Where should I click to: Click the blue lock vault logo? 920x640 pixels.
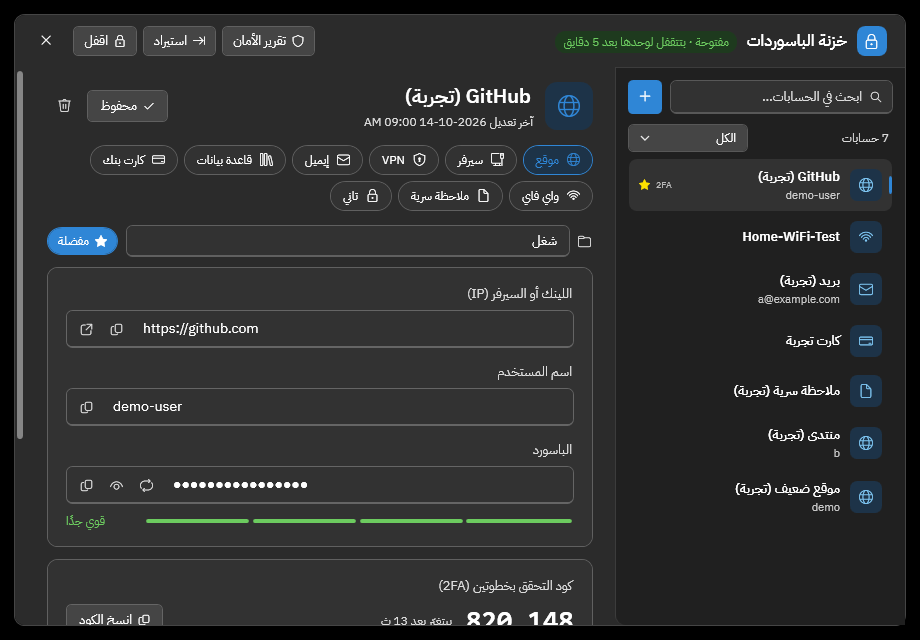tap(871, 41)
